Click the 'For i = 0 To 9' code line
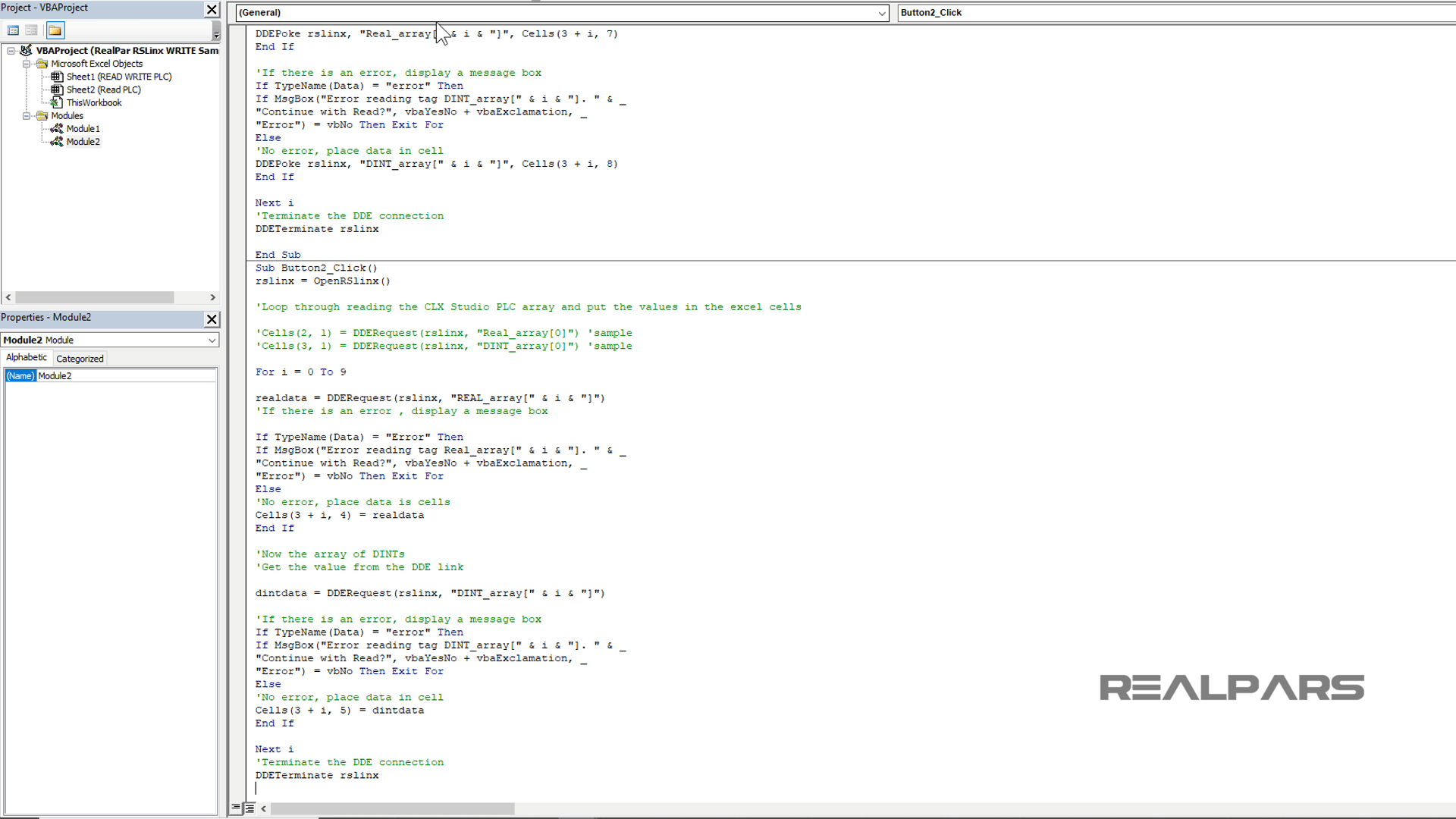1456x819 pixels. pos(300,372)
